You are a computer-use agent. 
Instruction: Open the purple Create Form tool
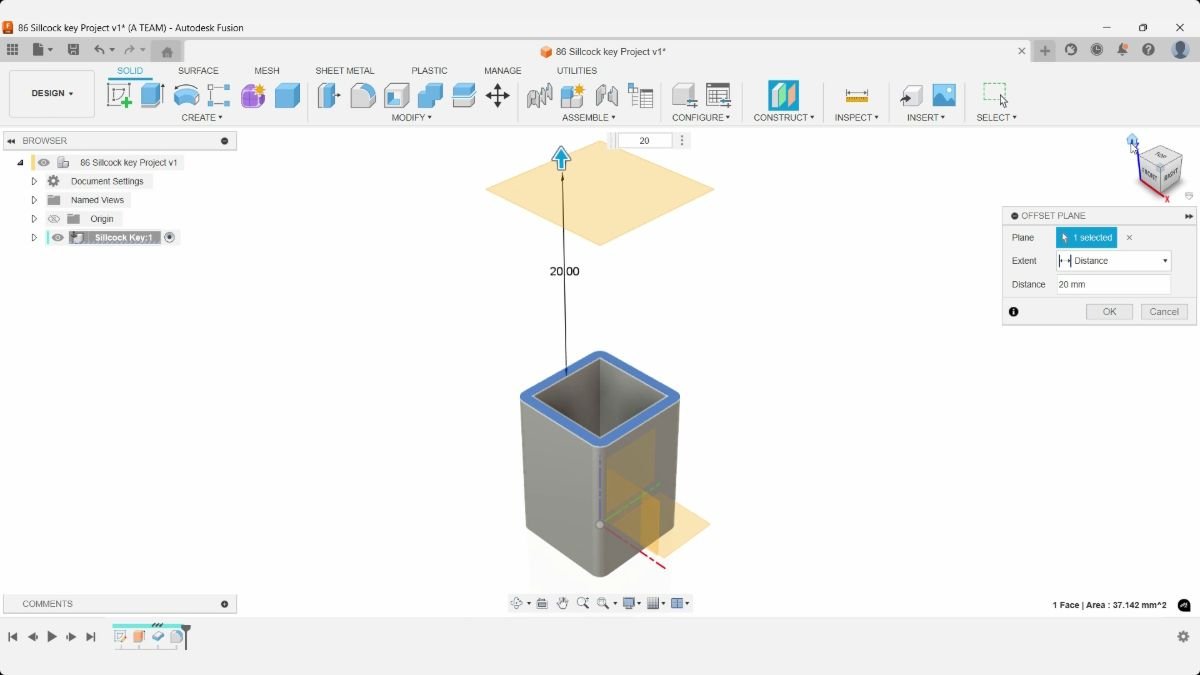(x=253, y=95)
